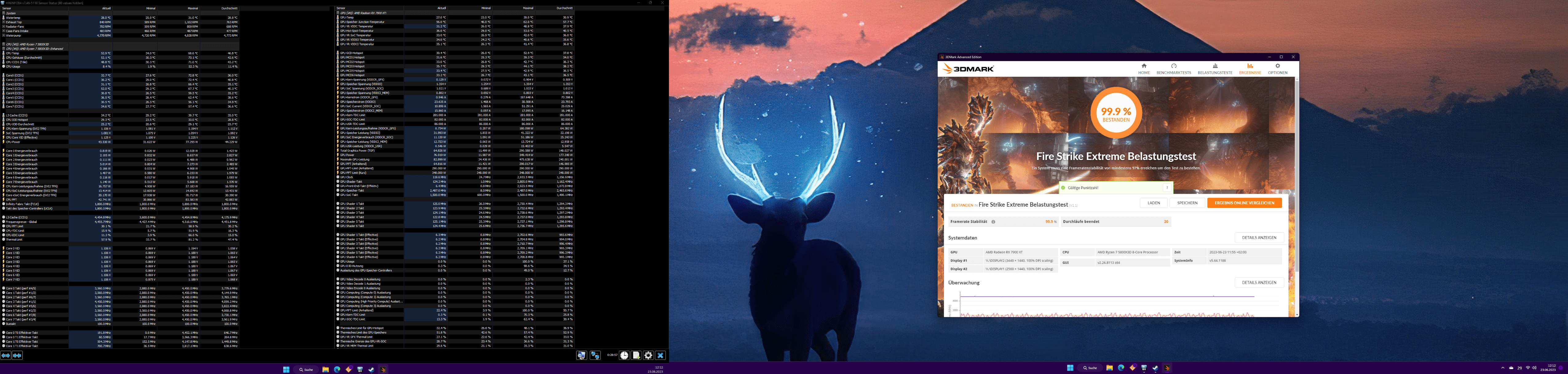The height and width of the screenshot is (374, 1568).
Task: Select the Wasserpump sensor row
Action: (x=119, y=36)
